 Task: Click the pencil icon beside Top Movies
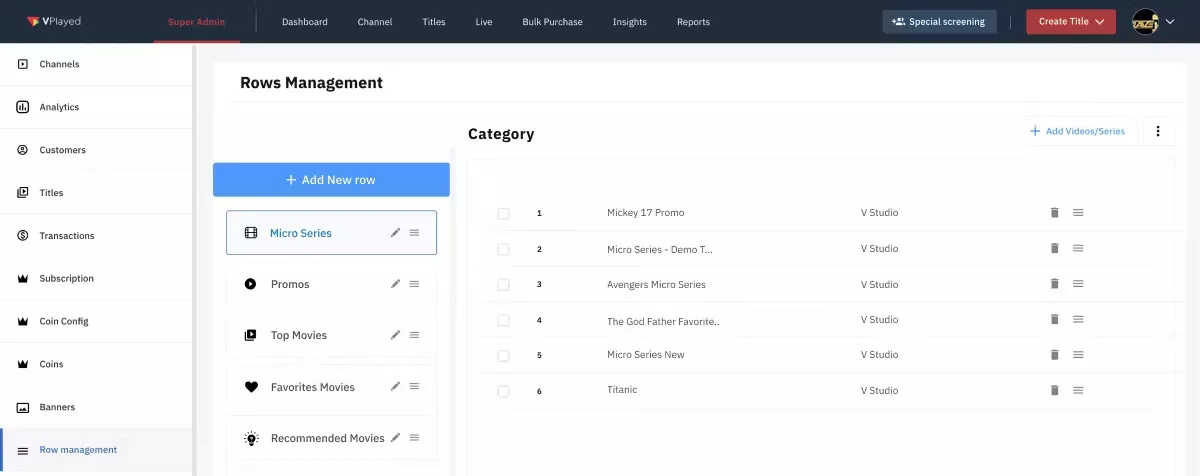tap(395, 335)
